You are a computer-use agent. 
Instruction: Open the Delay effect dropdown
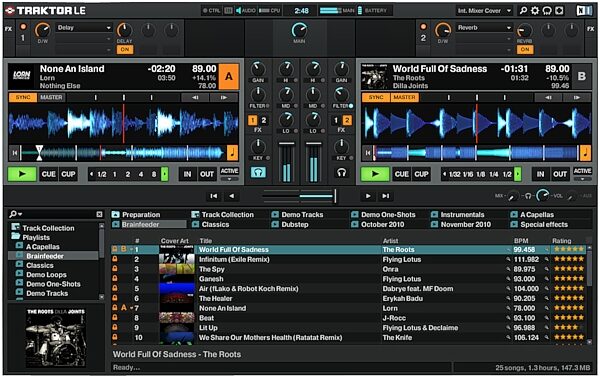tap(84, 28)
